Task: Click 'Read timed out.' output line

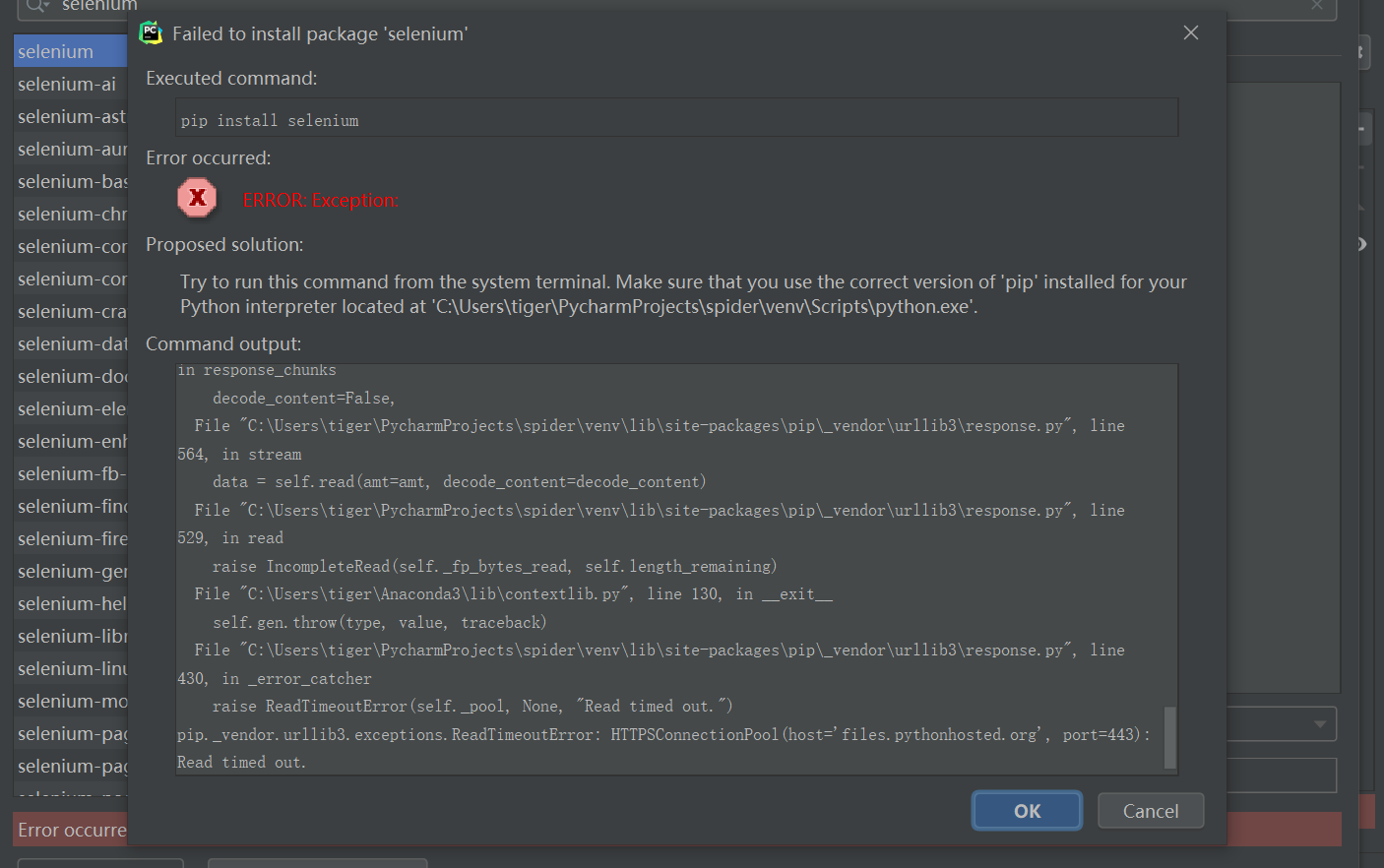Action: [x=241, y=763]
